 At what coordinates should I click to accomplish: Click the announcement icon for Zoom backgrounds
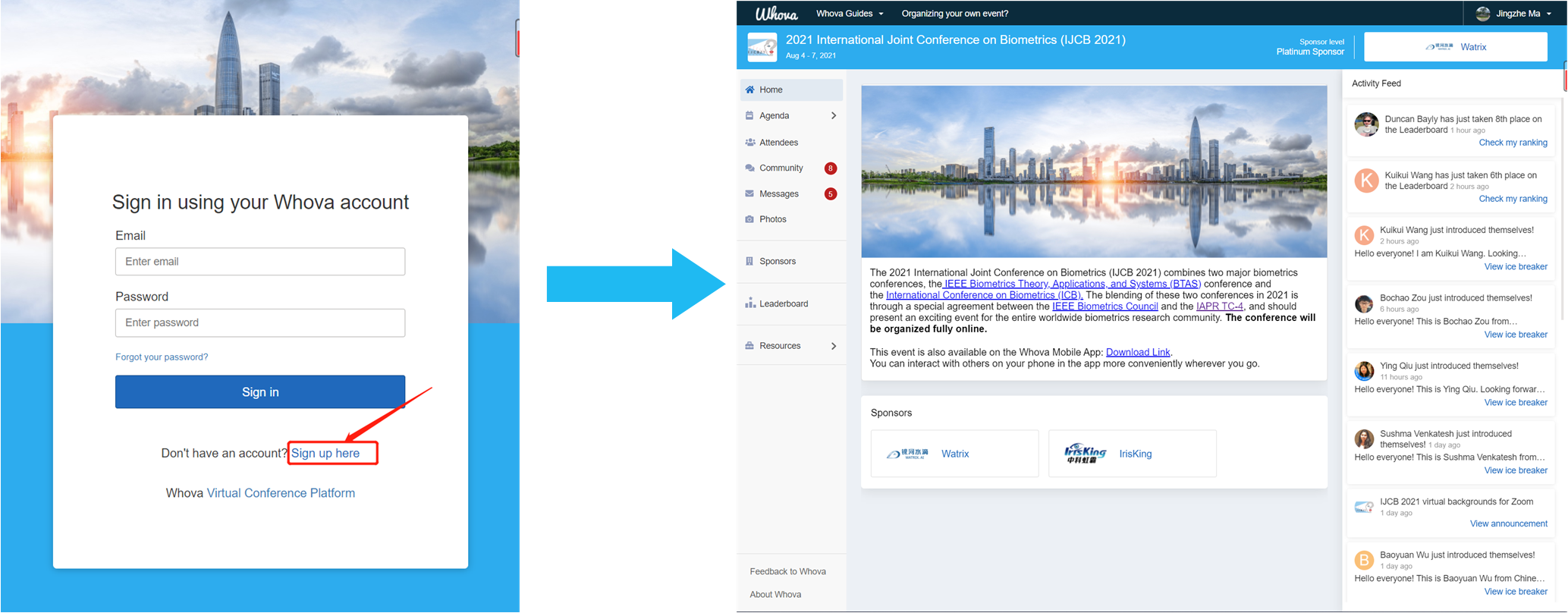(x=1364, y=507)
